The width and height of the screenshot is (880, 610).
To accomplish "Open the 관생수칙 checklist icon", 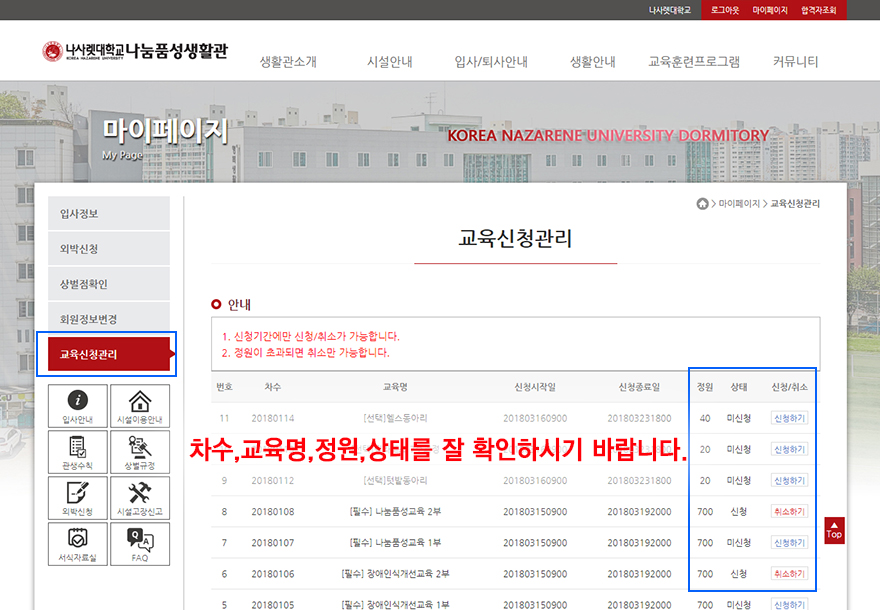I will pos(77,452).
